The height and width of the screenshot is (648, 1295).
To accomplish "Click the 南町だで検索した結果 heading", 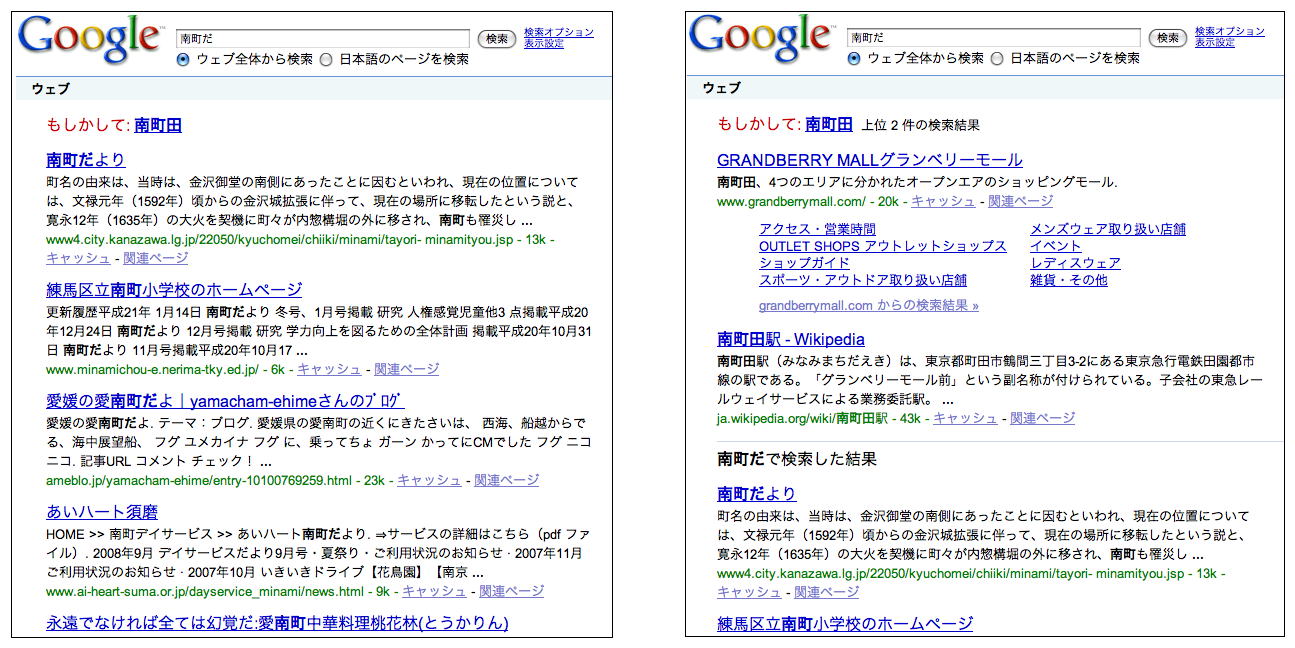I will point(797,459).
